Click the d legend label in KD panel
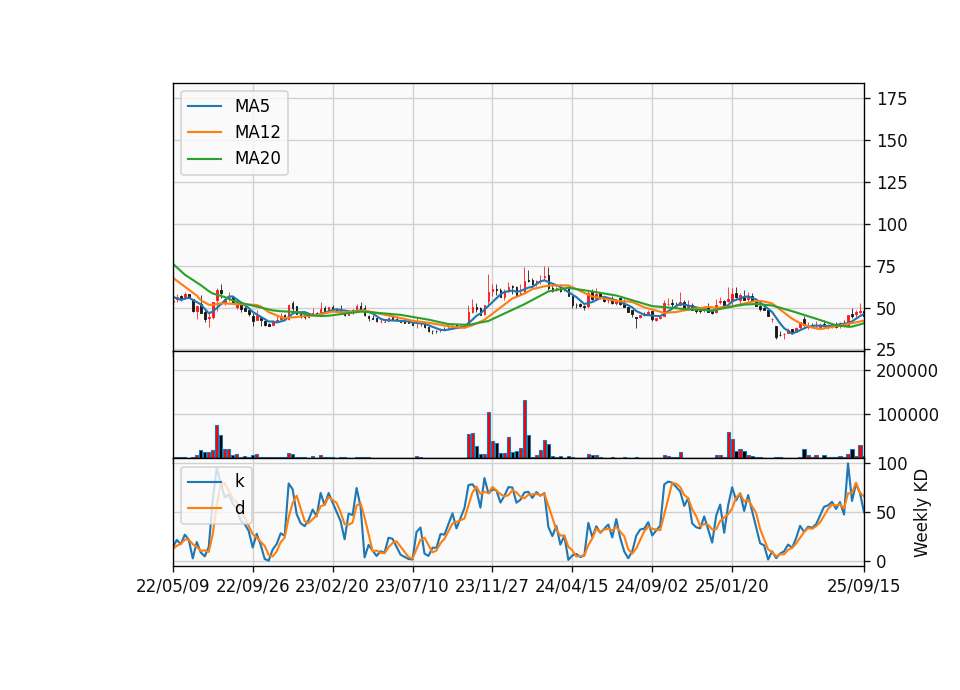Image resolution: width=960 pixels, height=690 pixels. [239, 508]
